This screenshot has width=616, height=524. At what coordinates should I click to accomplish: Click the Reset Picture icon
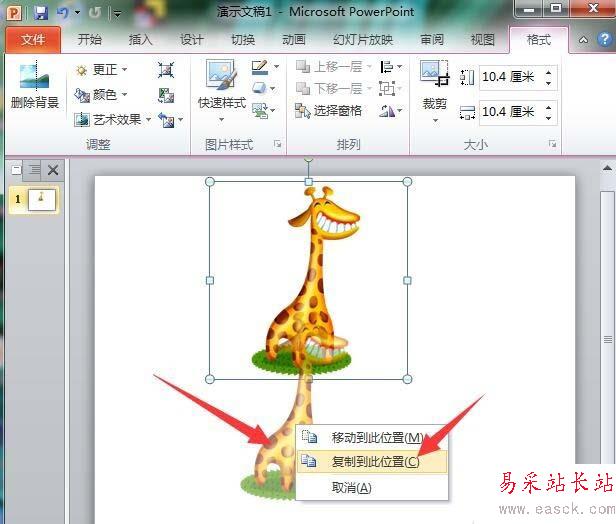tap(166, 119)
